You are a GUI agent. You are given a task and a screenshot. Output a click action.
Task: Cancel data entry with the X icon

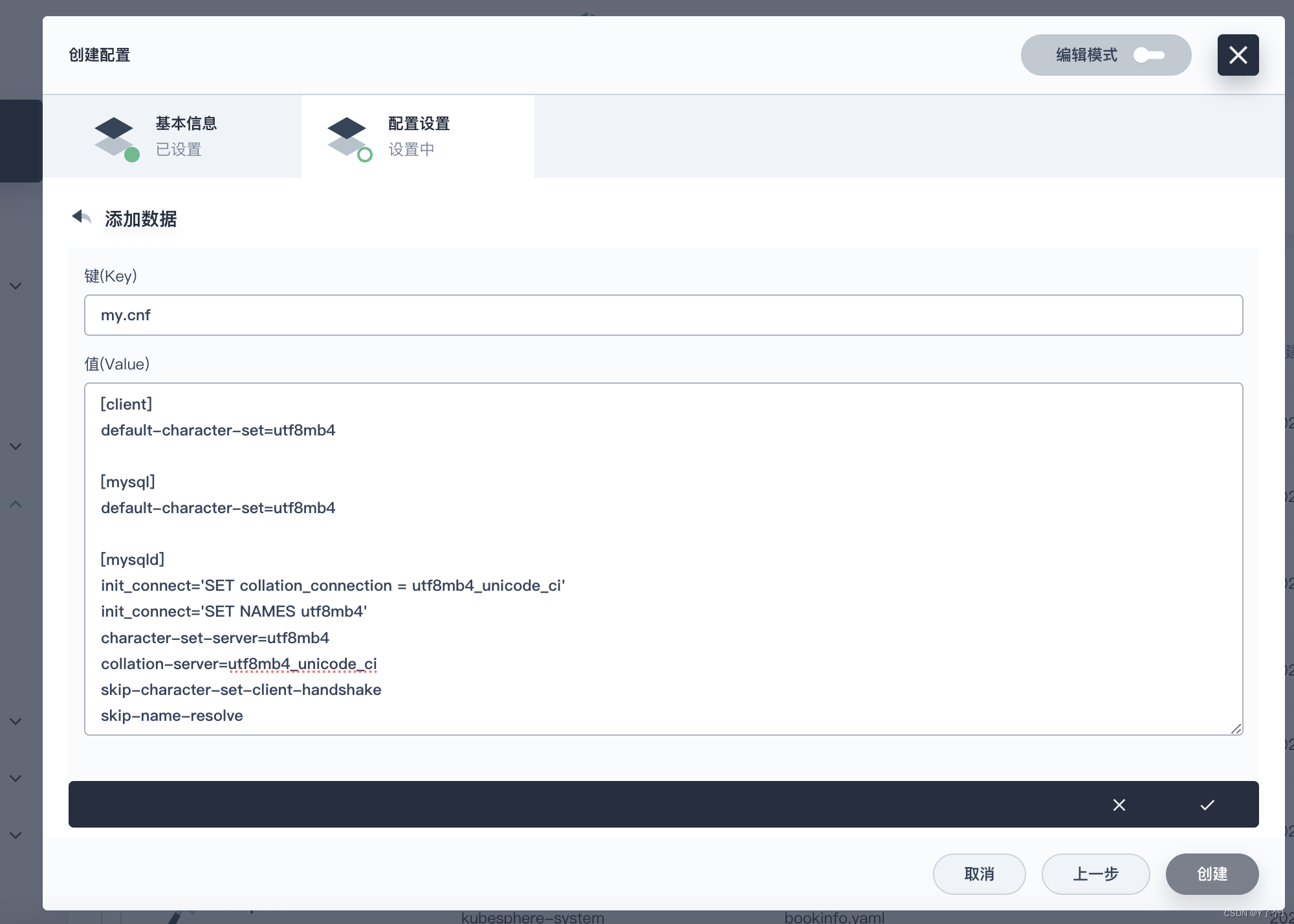1119,804
